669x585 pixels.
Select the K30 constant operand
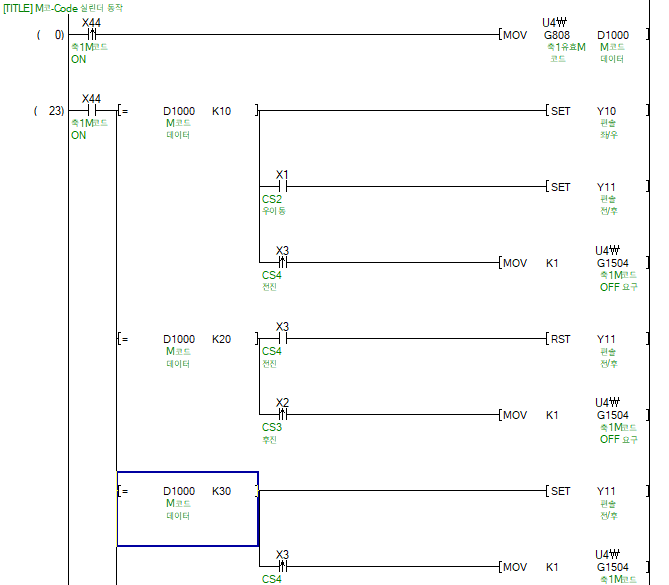pyautogui.click(x=221, y=491)
